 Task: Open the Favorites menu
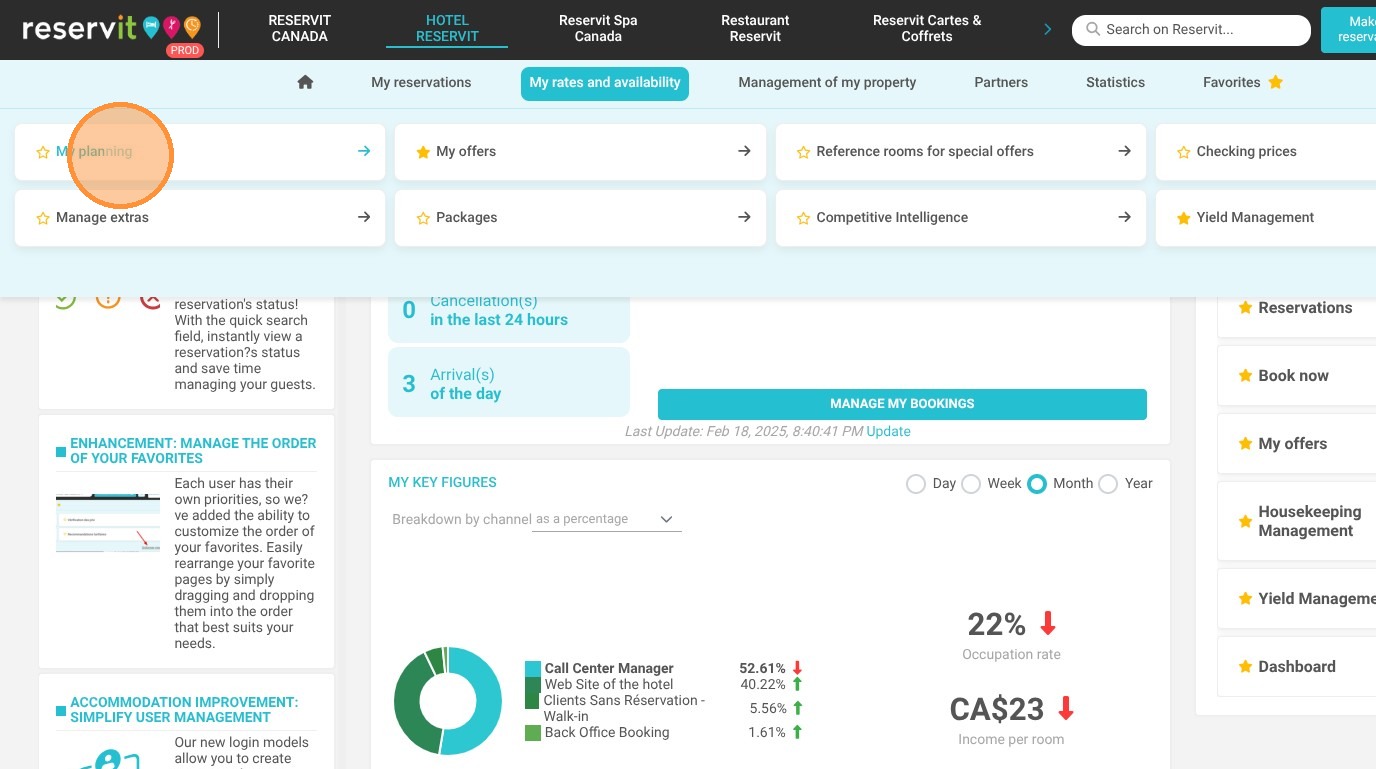(1243, 83)
